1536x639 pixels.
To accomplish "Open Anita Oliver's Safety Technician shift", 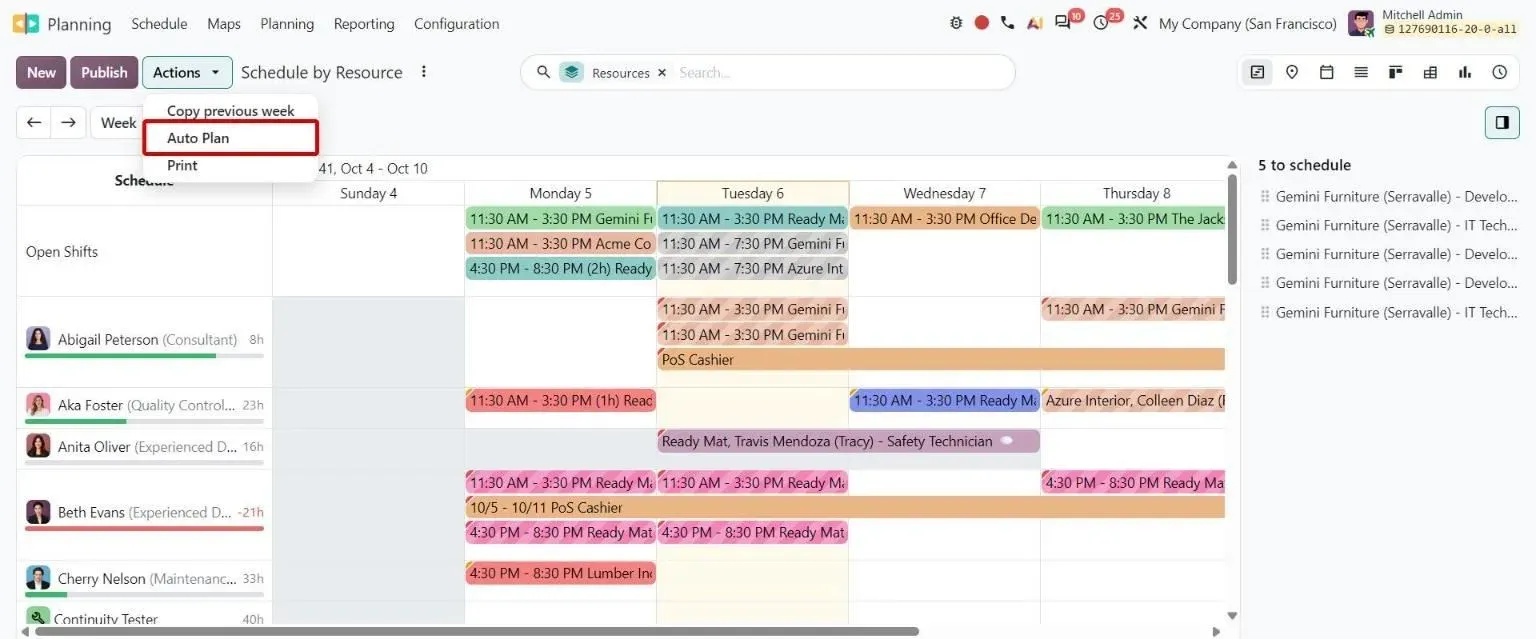I will coord(849,441).
